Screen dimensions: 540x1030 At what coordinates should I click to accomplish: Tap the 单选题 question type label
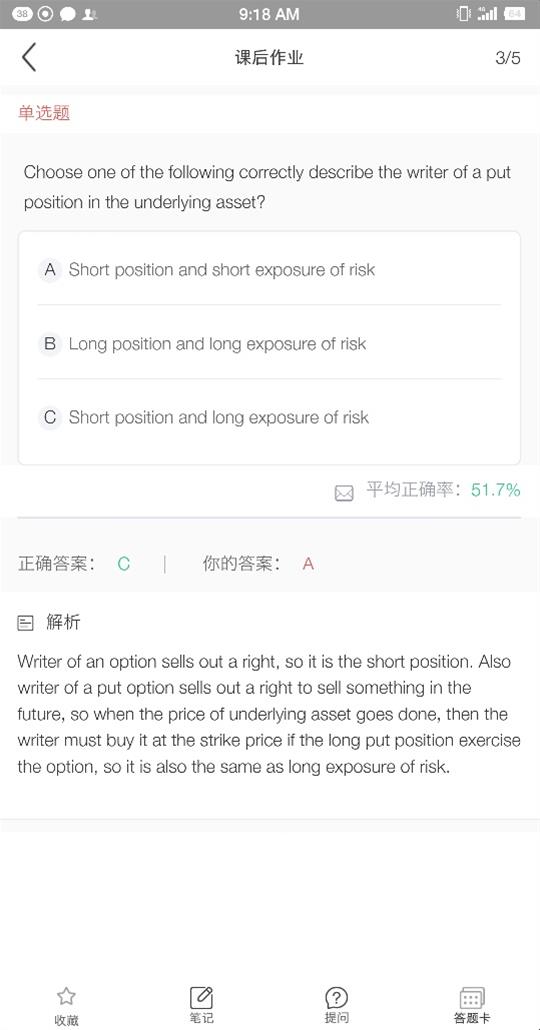[44, 113]
